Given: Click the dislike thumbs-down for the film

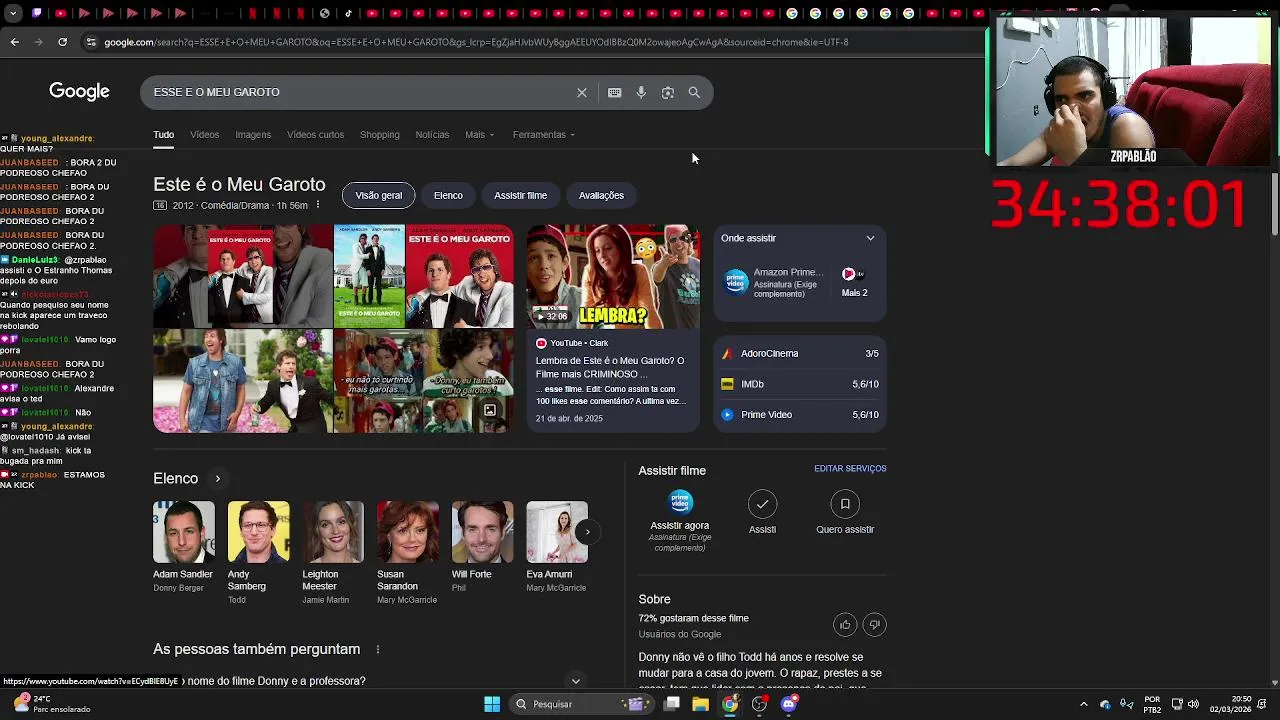Looking at the screenshot, I should coord(874,625).
